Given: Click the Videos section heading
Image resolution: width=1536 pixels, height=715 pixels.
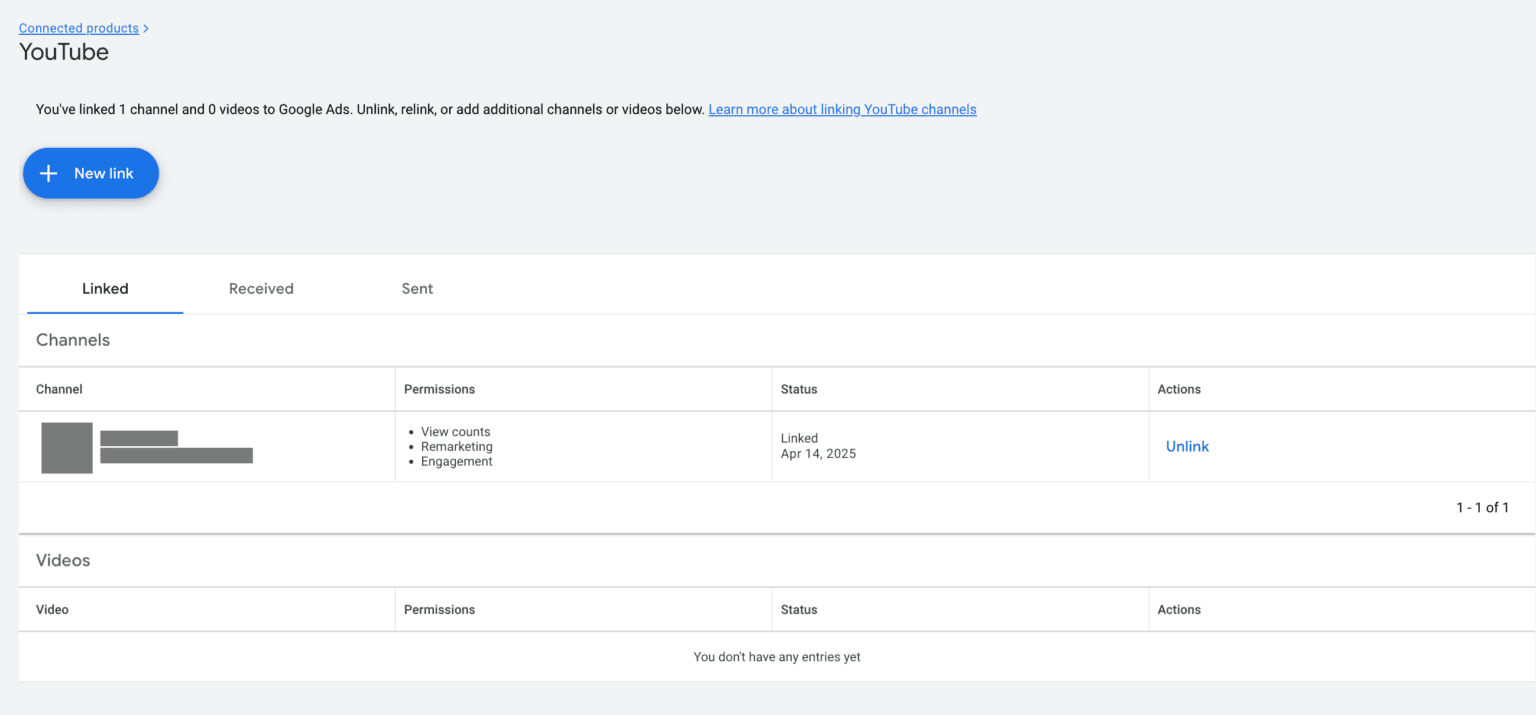Looking at the screenshot, I should coord(63,560).
